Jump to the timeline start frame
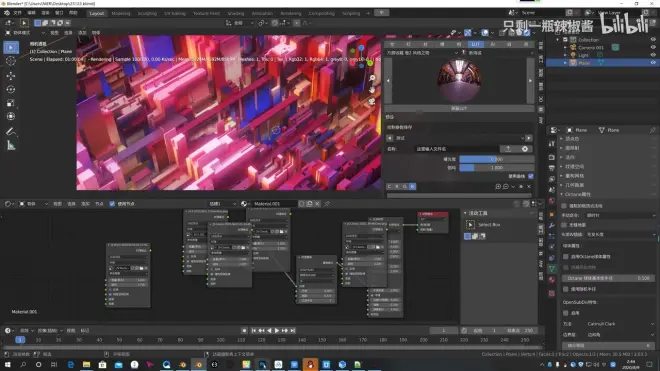 click(x=253, y=331)
